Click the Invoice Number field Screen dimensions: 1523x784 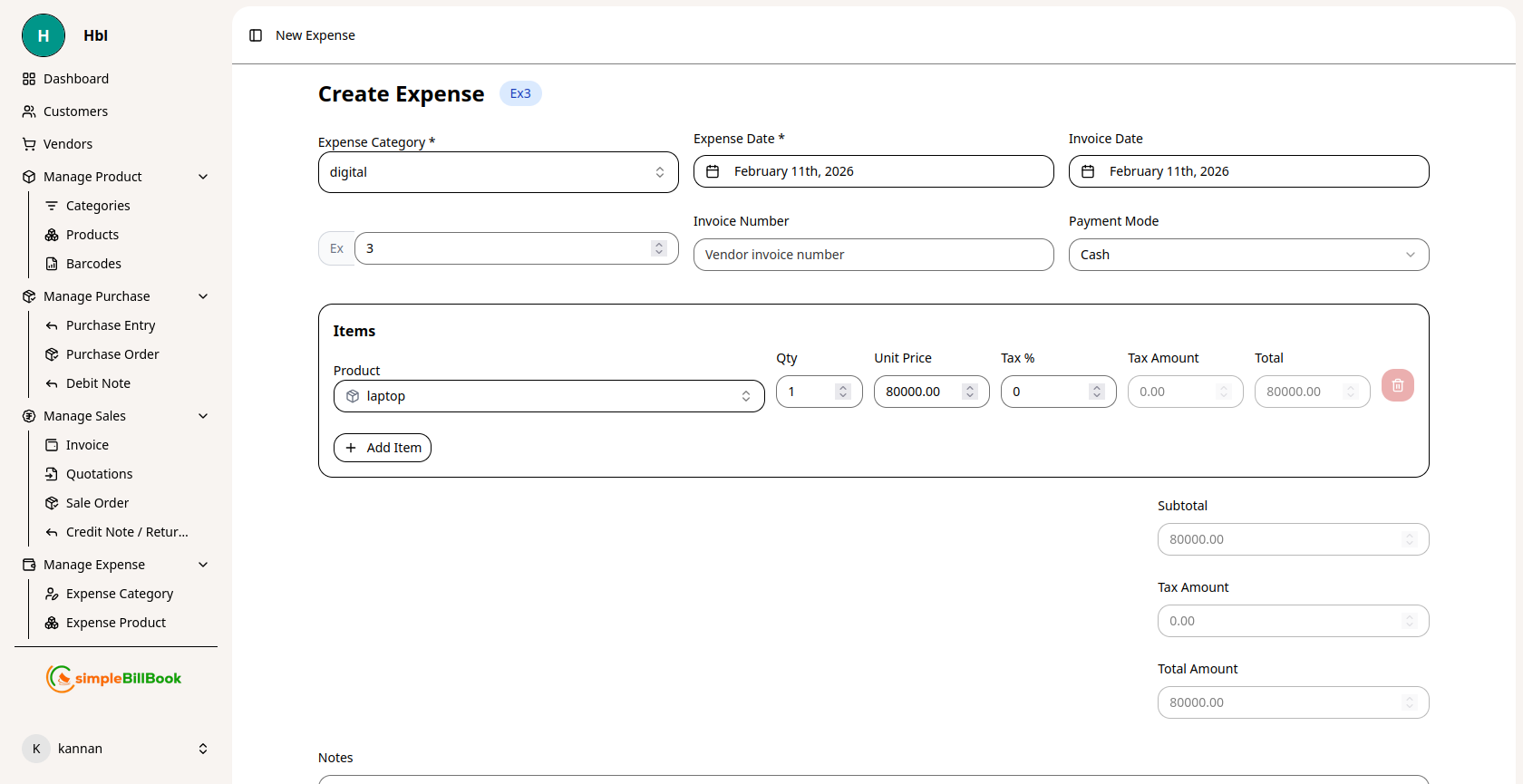click(x=873, y=255)
